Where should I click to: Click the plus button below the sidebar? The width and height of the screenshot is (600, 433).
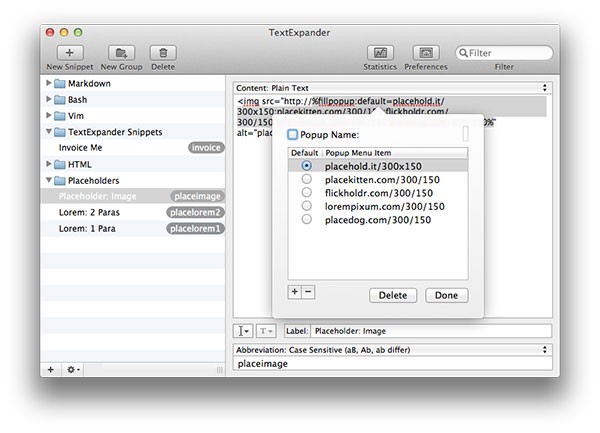(x=51, y=370)
